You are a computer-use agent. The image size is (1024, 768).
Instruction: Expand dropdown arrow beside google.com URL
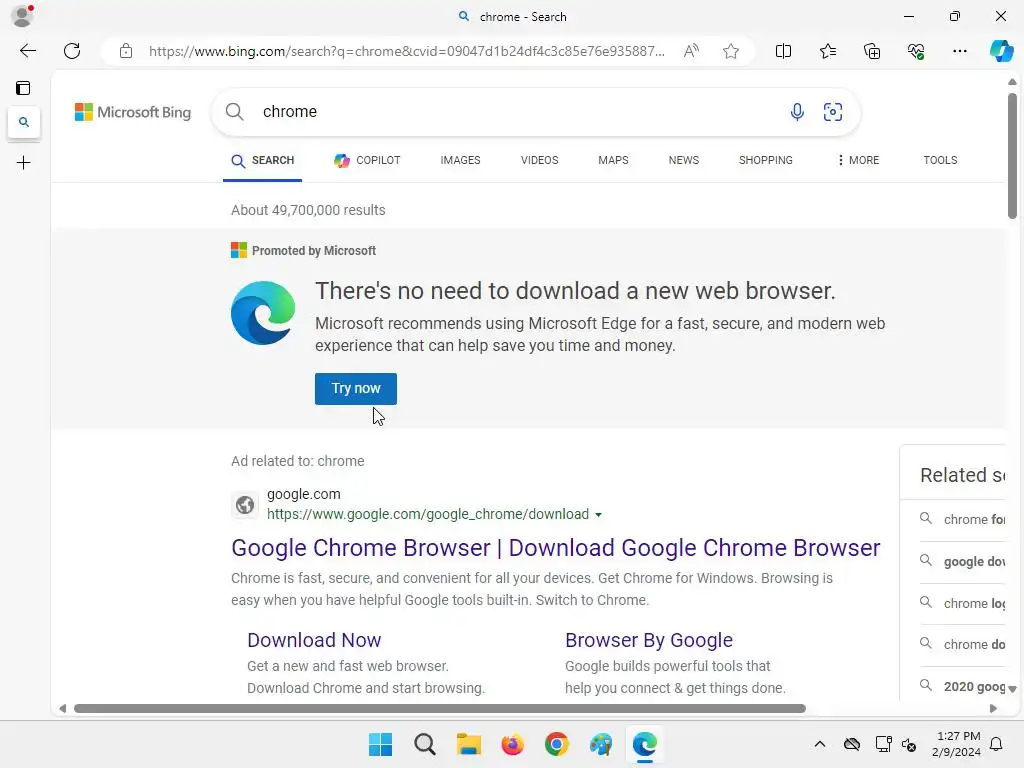(x=598, y=515)
